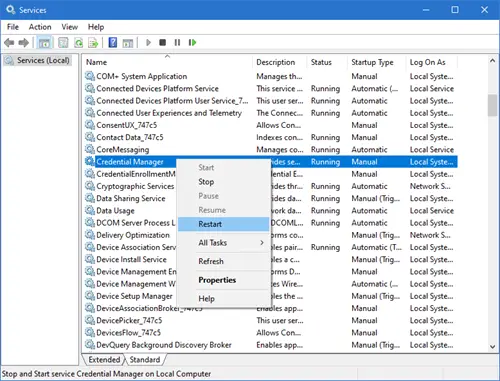Select Connected User Experiences and Telemetry
The image size is (500, 381).
pyautogui.click(x=270, y=113)
